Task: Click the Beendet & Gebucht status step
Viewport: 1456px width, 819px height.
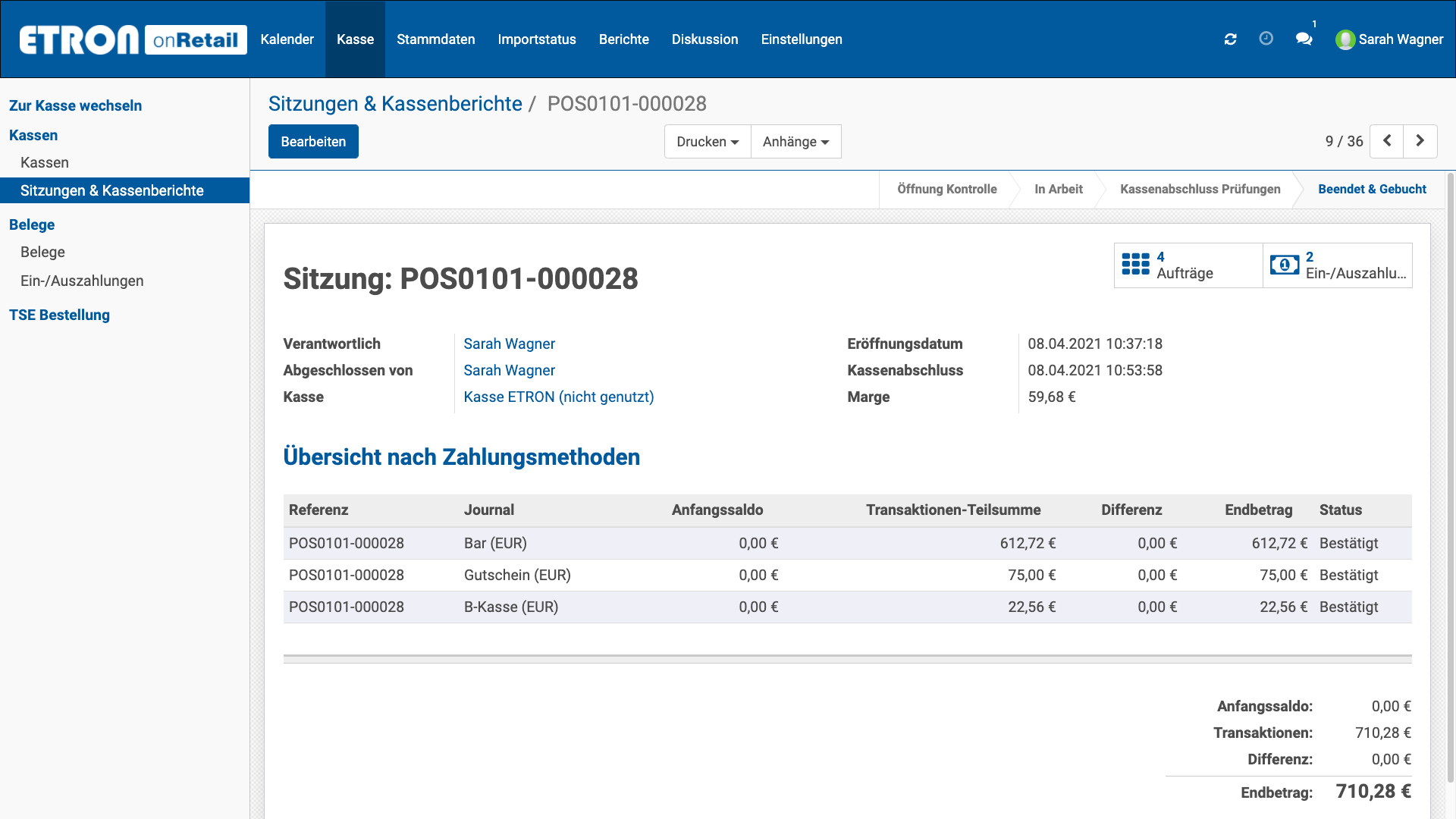Action: pos(1372,189)
